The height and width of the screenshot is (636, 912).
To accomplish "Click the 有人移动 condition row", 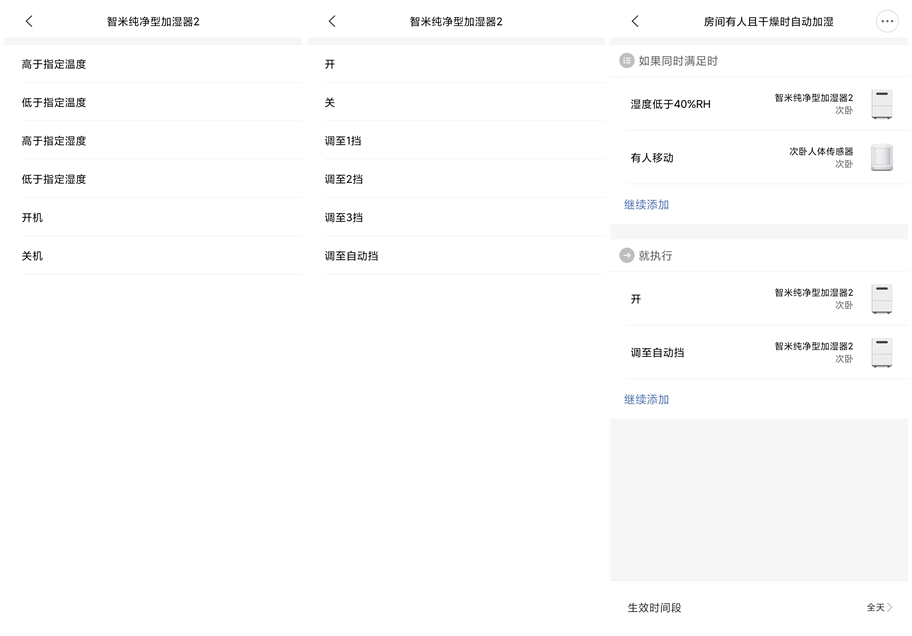I will pos(700,157).
